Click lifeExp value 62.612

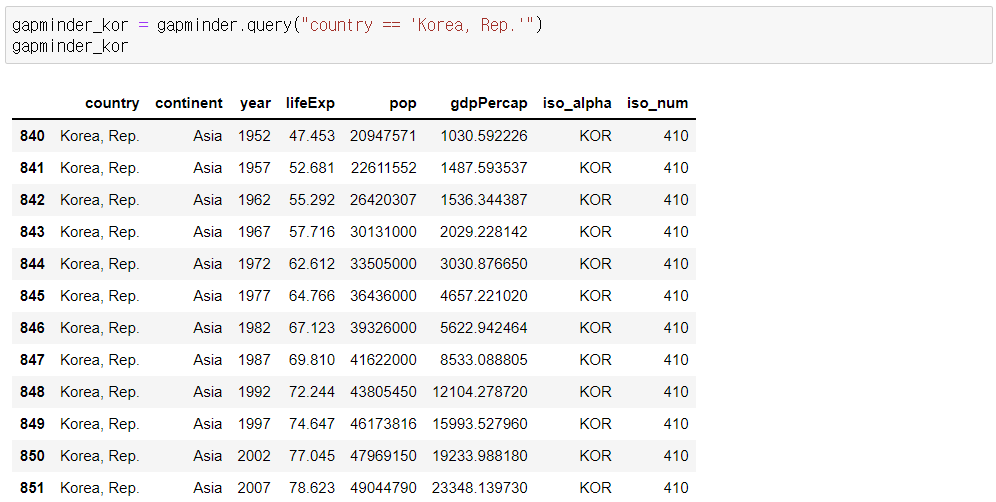312,264
